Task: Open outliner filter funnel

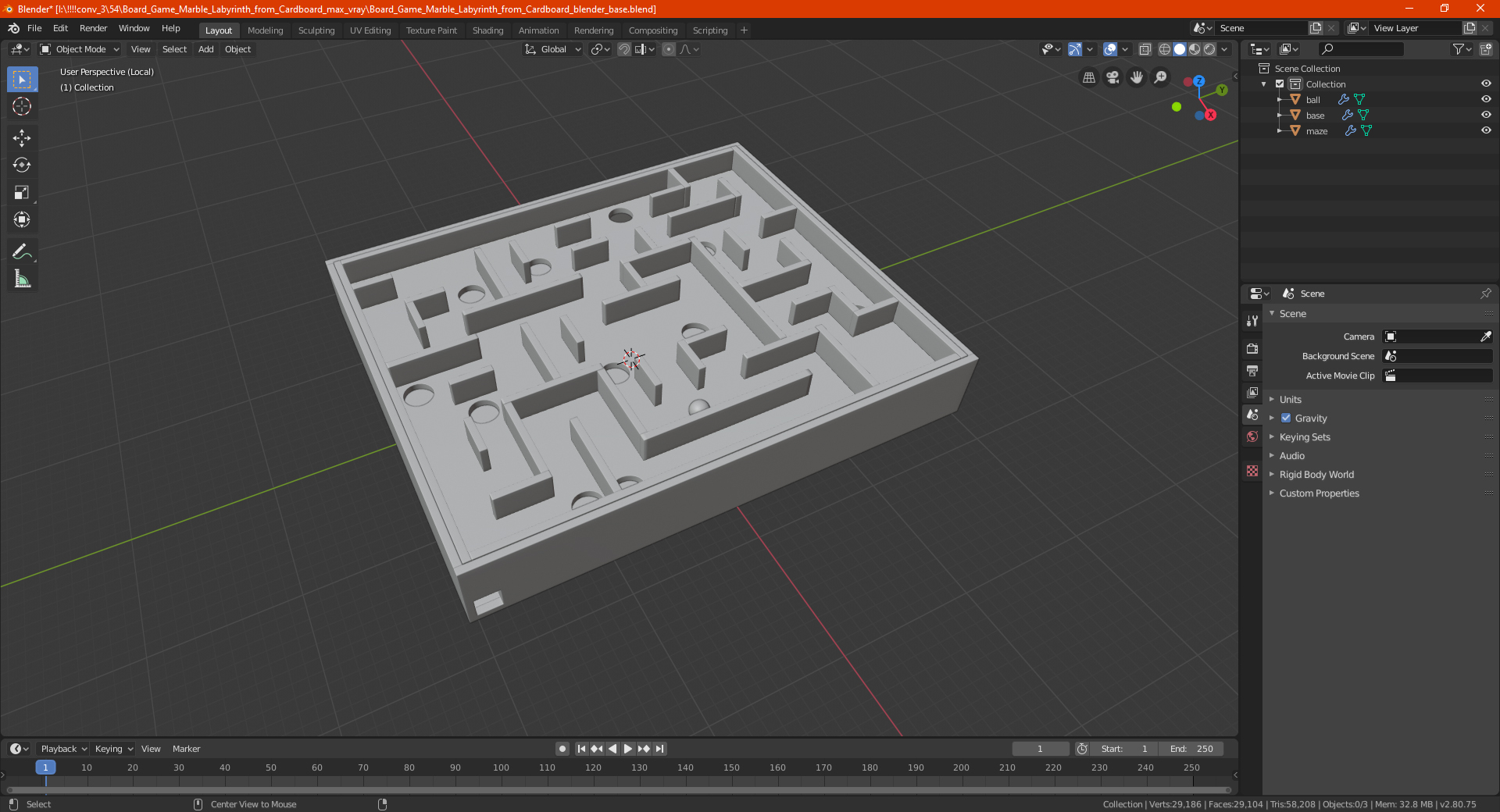Action: pyautogui.click(x=1461, y=49)
